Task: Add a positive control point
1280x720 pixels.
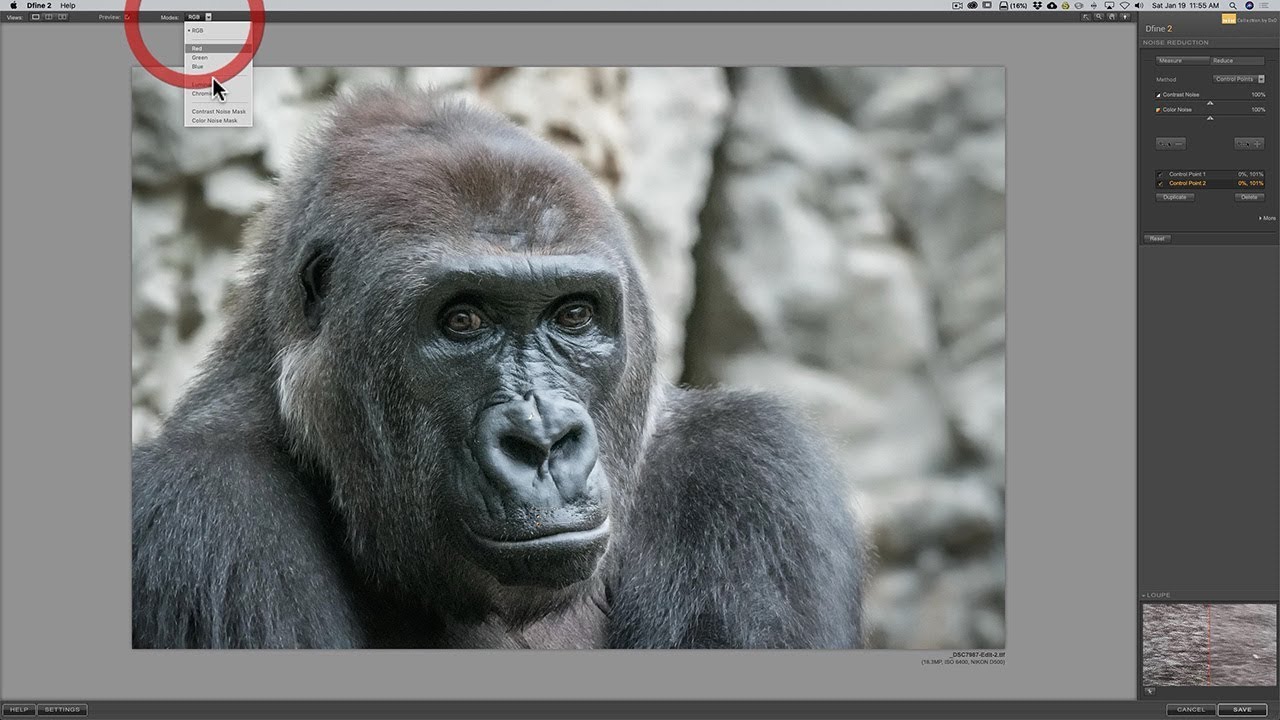Action: tap(1249, 144)
